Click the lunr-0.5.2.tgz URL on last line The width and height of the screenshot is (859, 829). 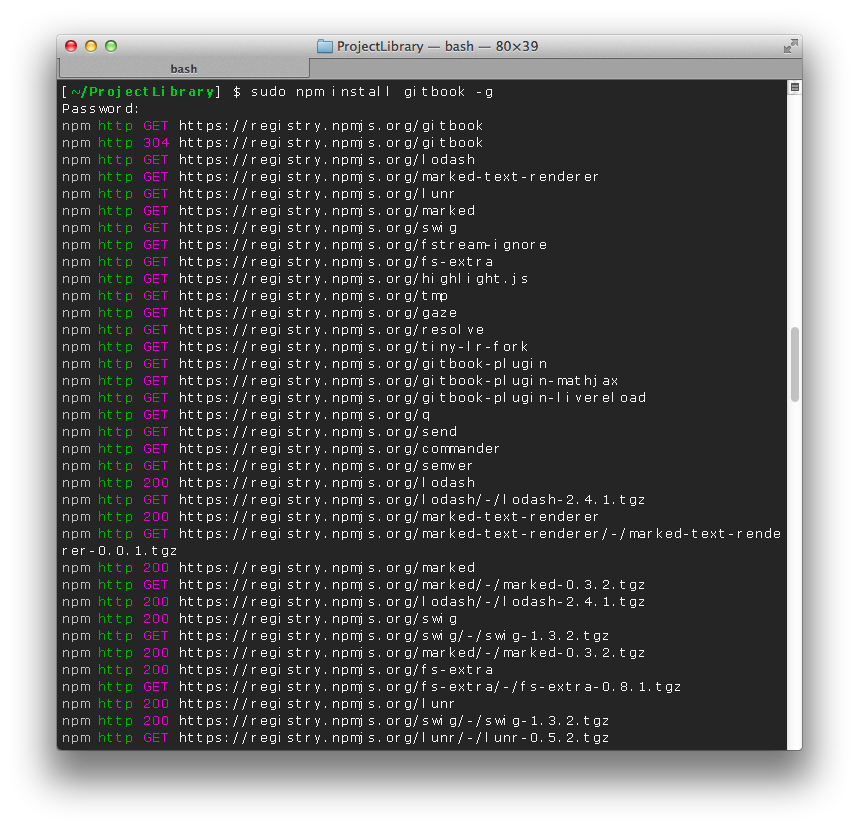pos(394,738)
